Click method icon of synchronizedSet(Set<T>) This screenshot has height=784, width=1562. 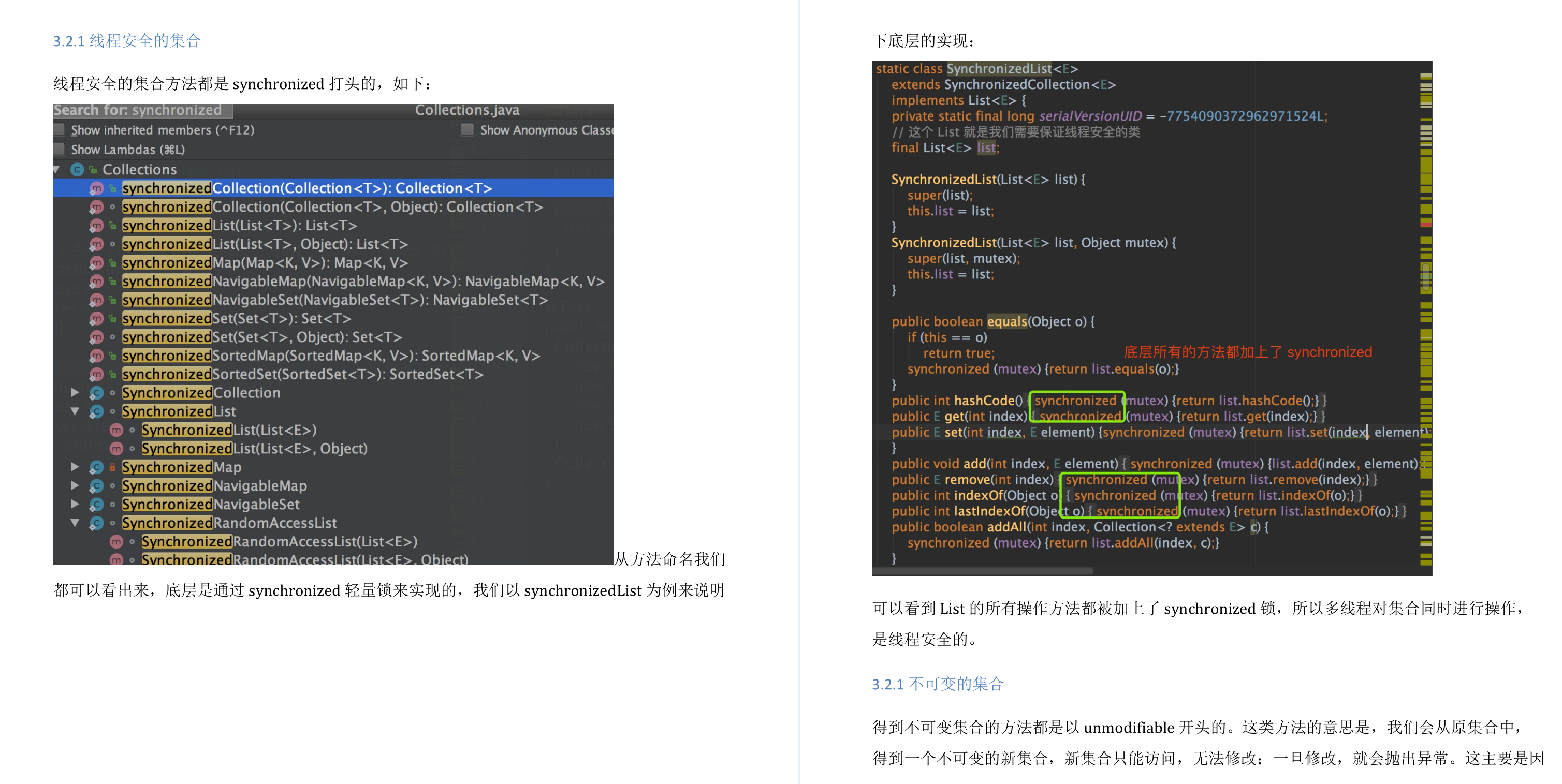click(x=96, y=319)
